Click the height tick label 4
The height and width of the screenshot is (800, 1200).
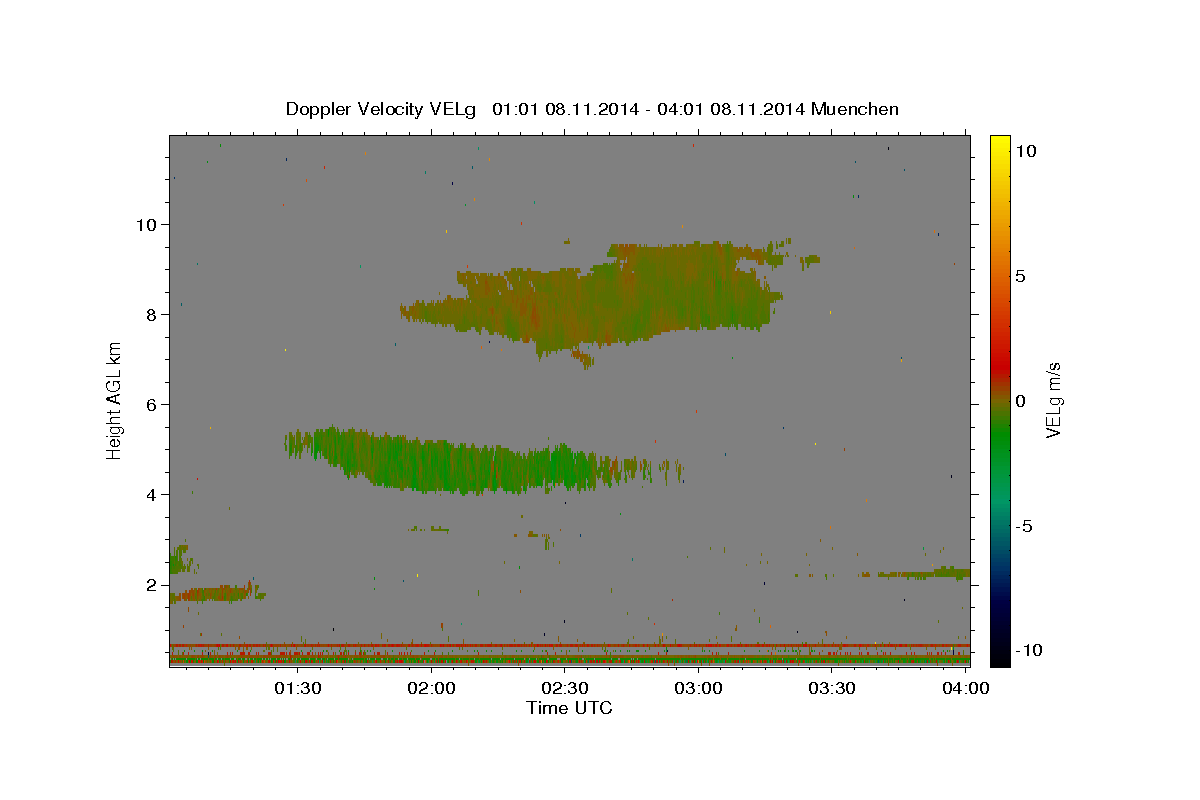153,494
